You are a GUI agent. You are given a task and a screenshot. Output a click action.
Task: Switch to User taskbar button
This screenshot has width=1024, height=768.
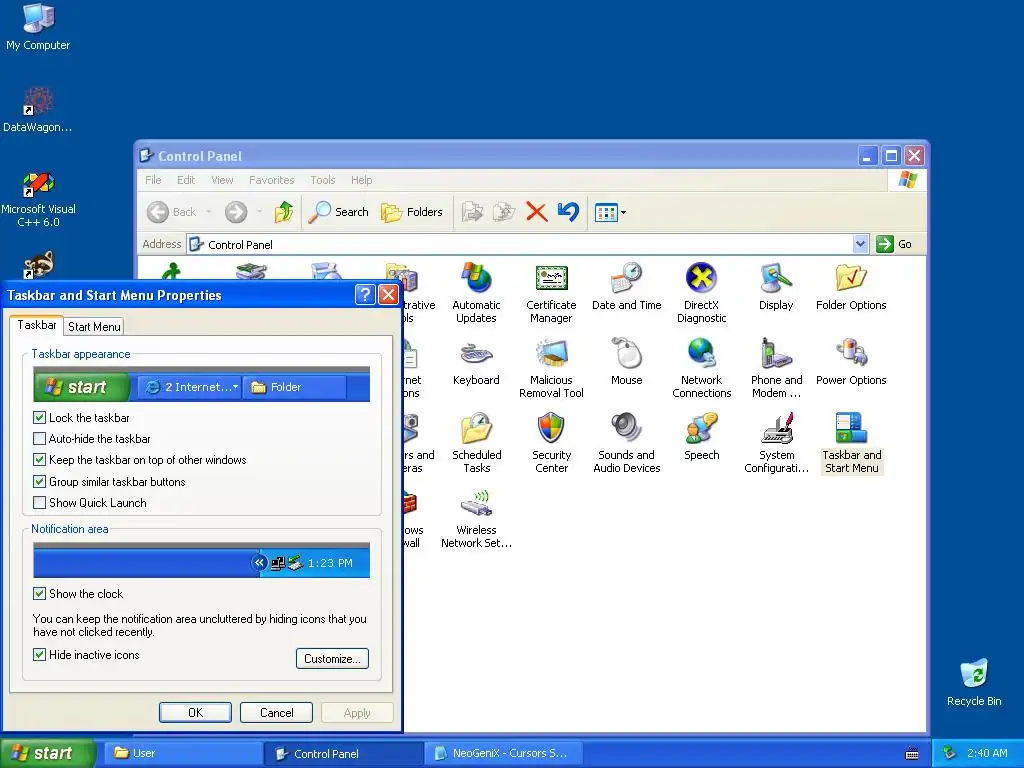click(183, 754)
